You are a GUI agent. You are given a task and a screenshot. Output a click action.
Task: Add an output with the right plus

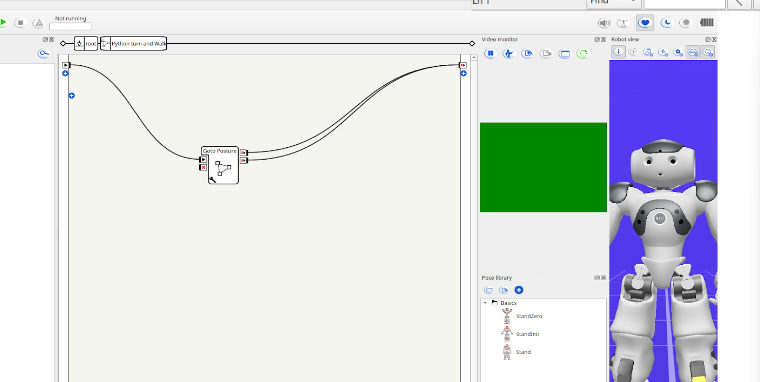pos(463,73)
